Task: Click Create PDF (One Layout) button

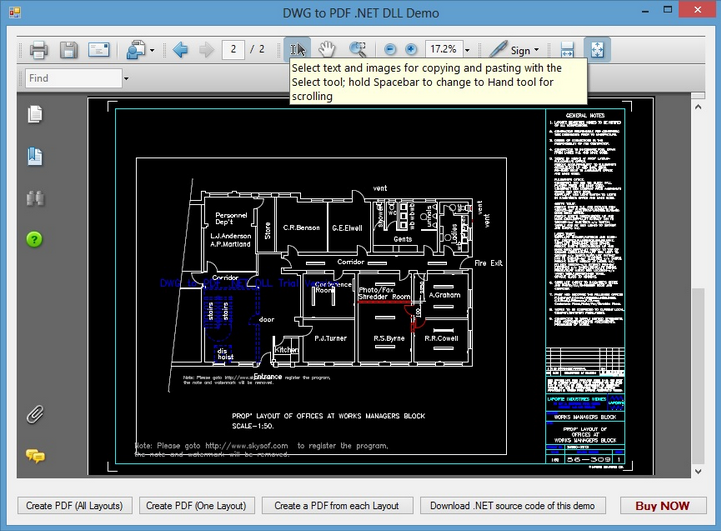Action: [x=196, y=506]
